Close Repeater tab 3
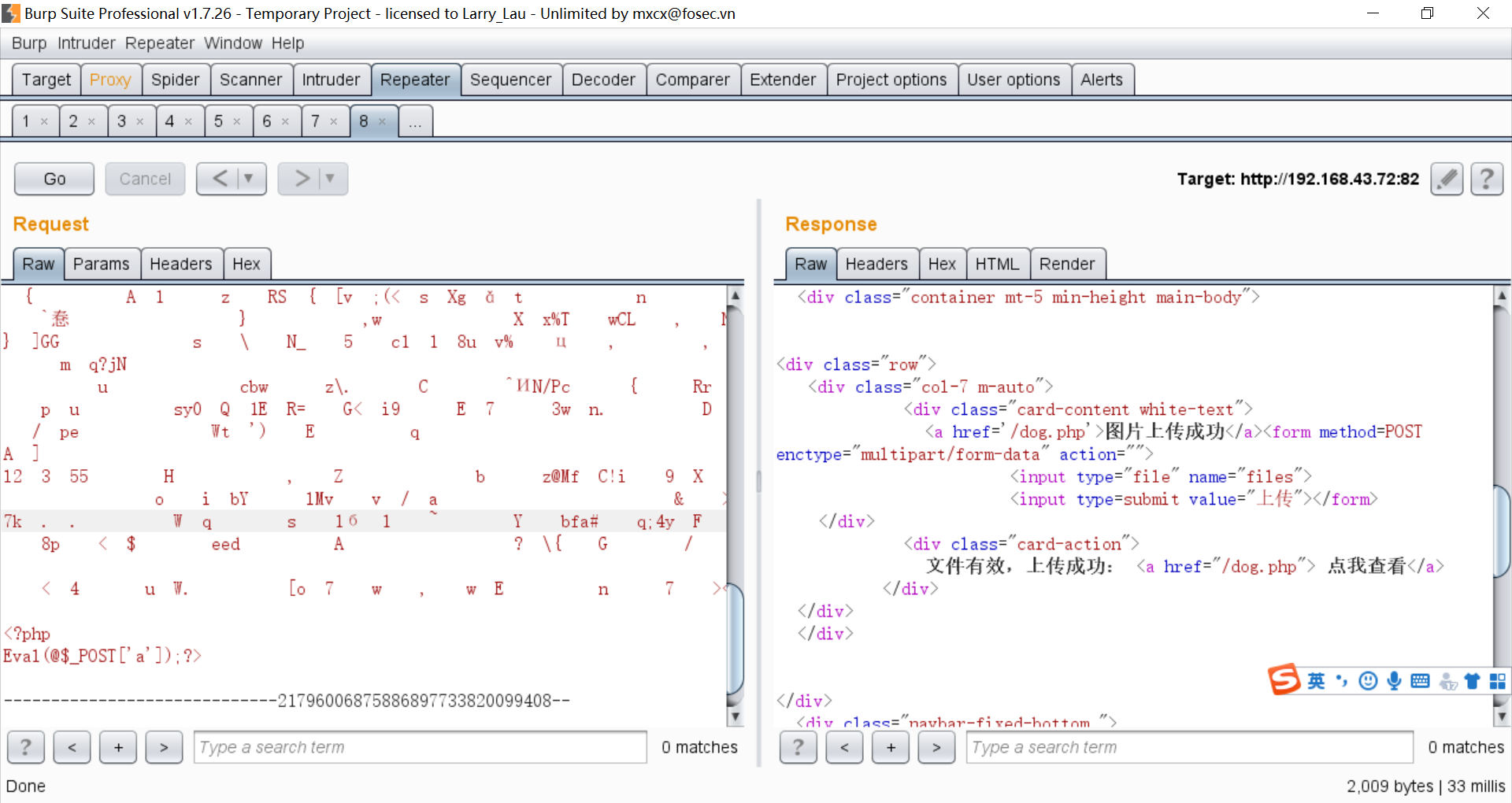The height and width of the screenshot is (803, 1512). pyautogui.click(x=140, y=121)
